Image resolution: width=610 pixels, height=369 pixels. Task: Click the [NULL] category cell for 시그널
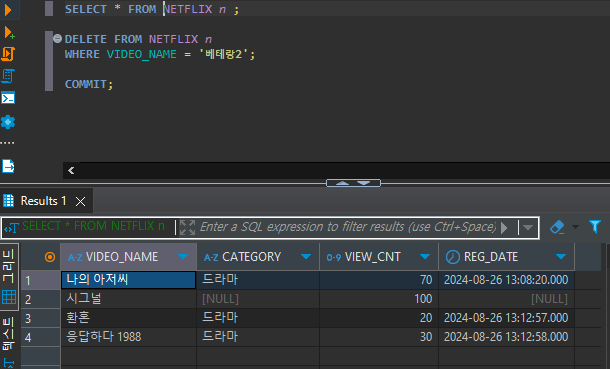pyautogui.click(x=258, y=299)
